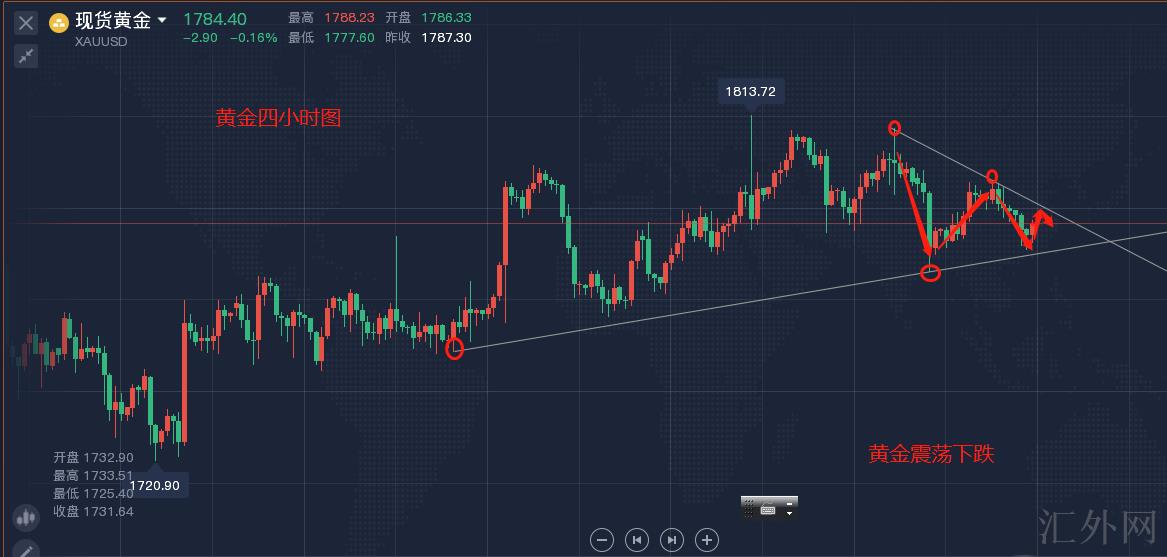1167x557 pixels.
Task: Open the input toolbar small dropdown arrow
Action: tap(790, 513)
